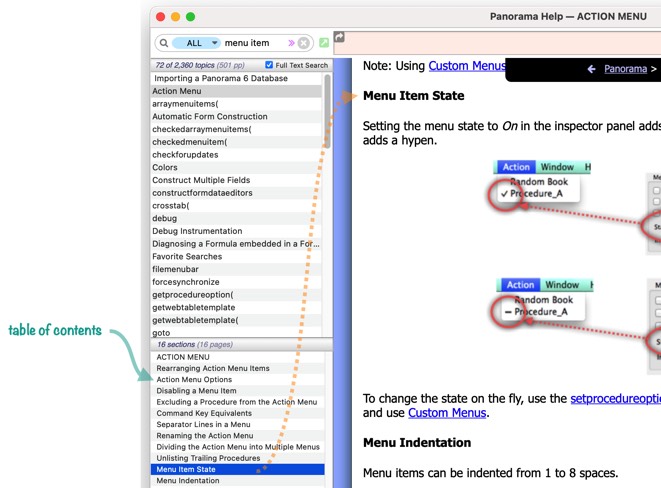Click the green arrow icon beside search
This screenshot has width=661, height=488.
324,43
